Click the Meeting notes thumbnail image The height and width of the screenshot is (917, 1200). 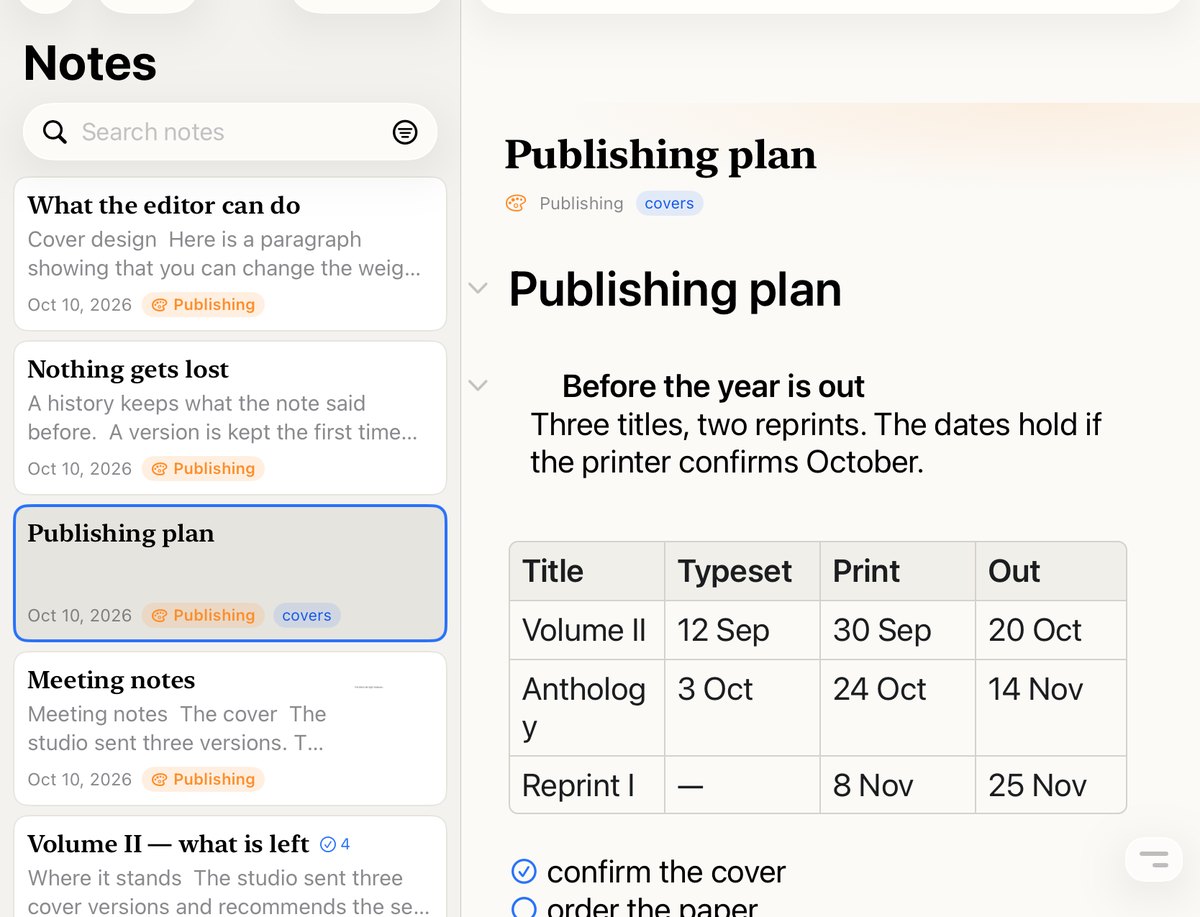pyautogui.click(x=369, y=687)
